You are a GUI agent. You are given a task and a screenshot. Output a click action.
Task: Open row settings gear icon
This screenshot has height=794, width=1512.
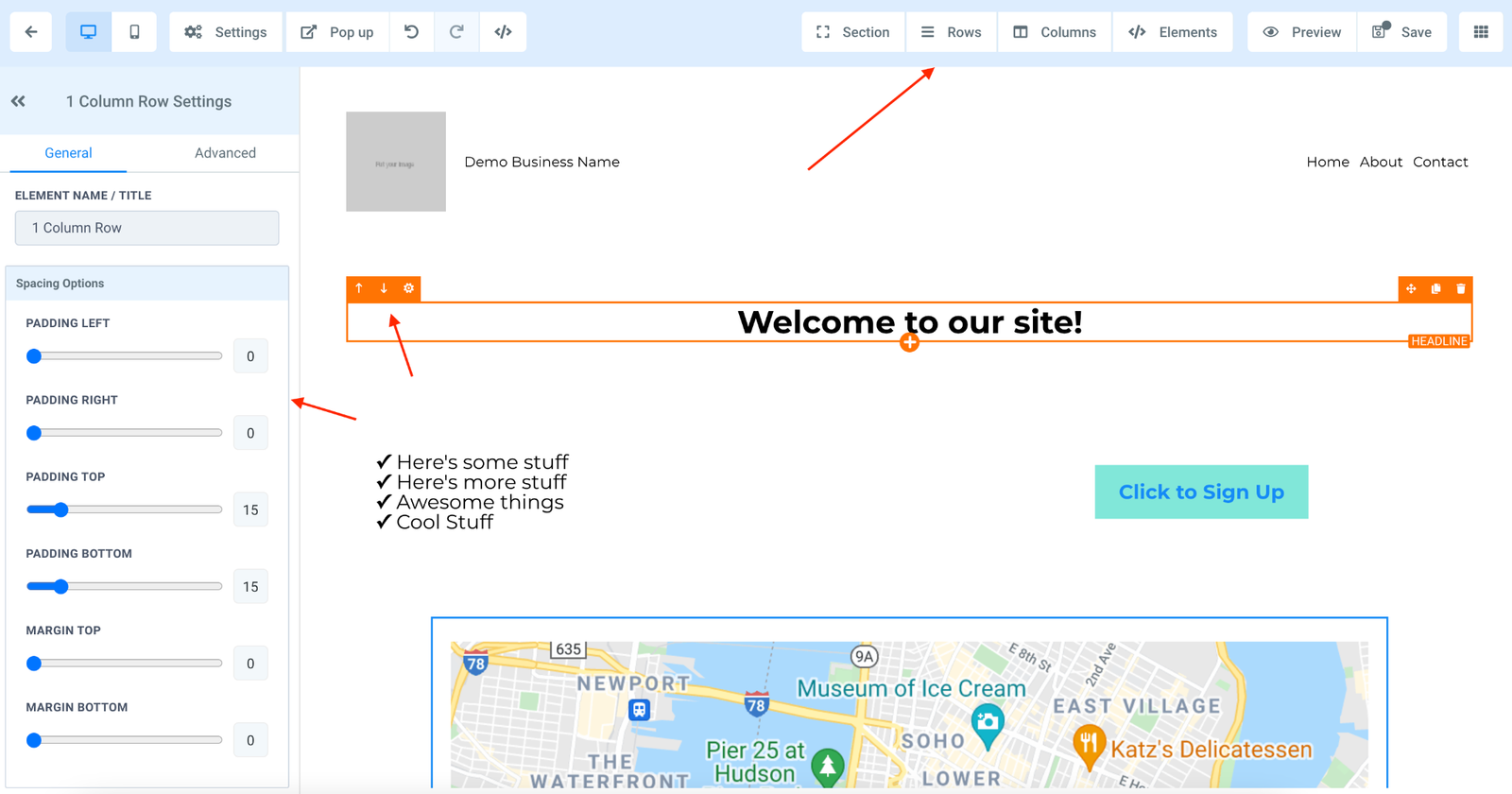[x=408, y=288]
